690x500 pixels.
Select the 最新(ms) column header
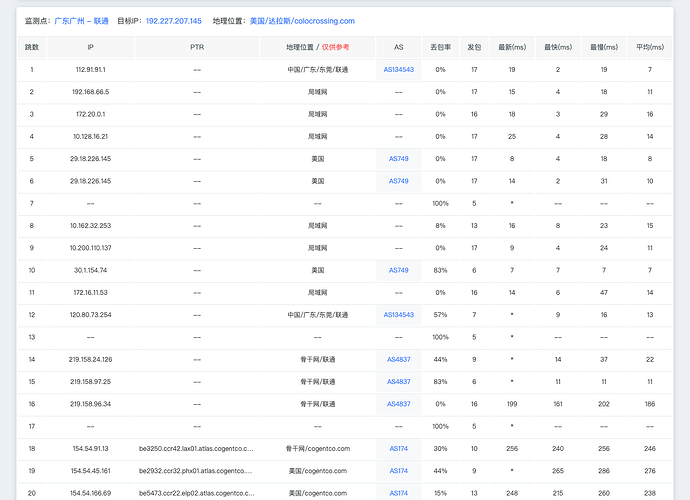pos(512,47)
